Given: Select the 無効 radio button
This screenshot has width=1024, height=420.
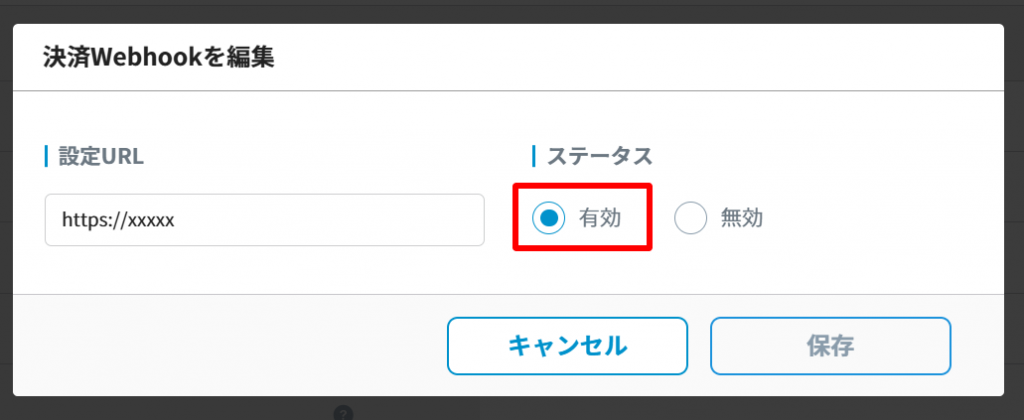Looking at the screenshot, I should (x=691, y=217).
